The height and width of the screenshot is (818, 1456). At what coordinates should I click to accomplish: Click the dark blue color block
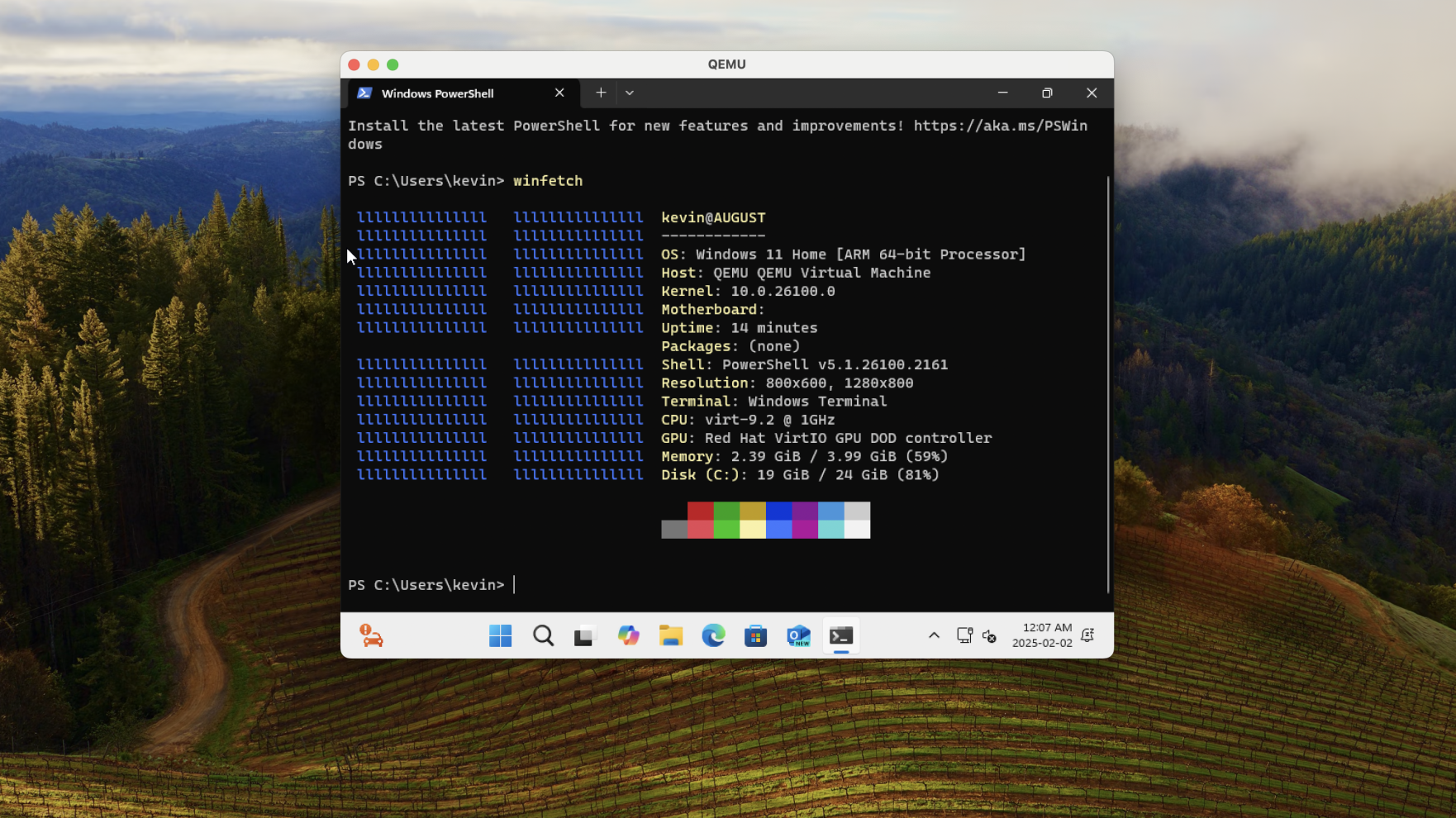click(x=779, y=511)
